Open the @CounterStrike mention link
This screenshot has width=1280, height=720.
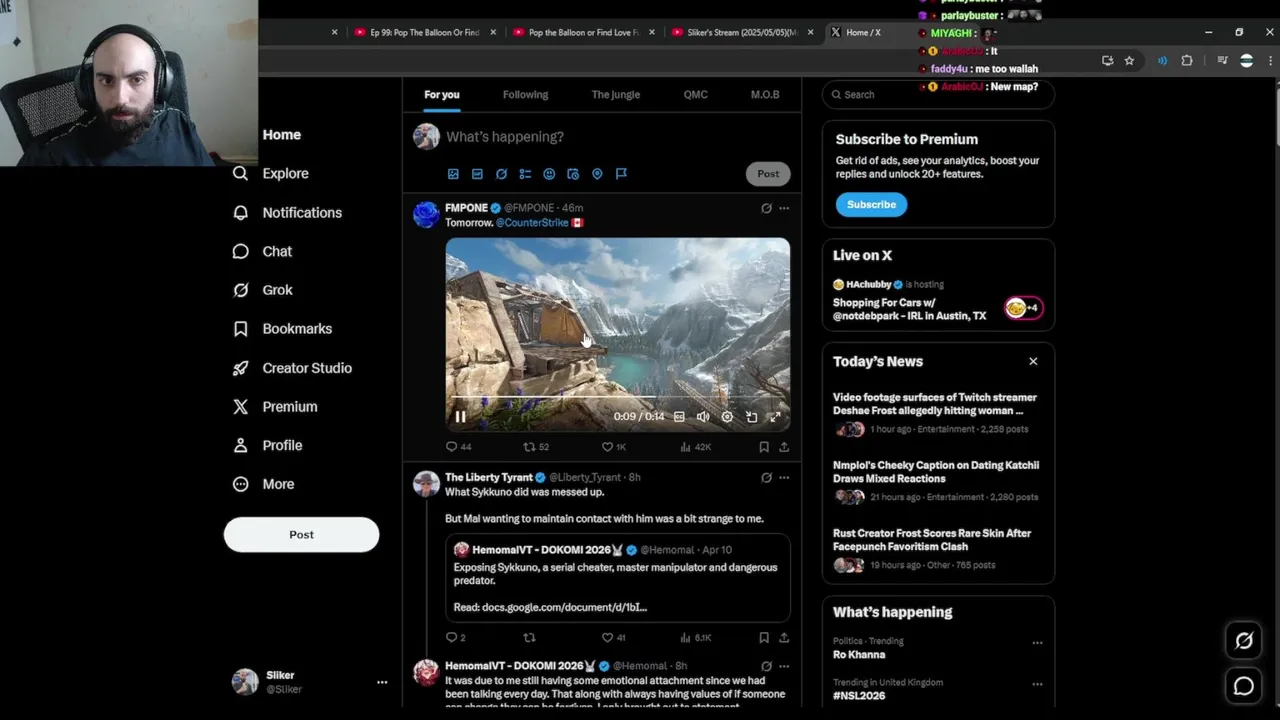[532, 223]
